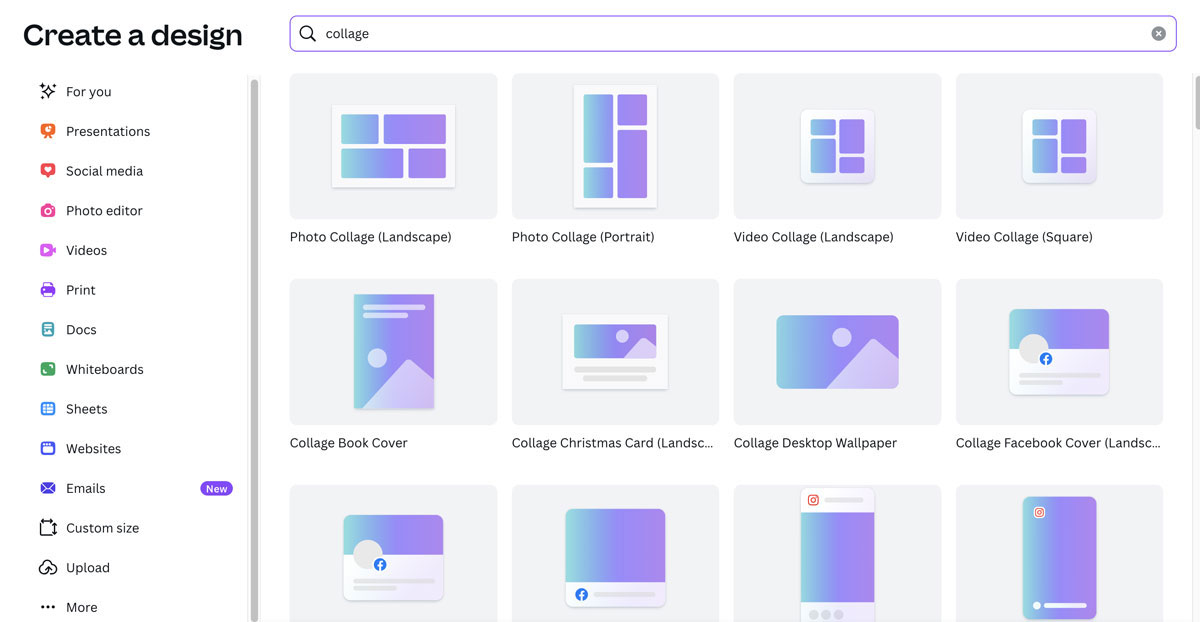Open Emails marked New
This screenshot has height=622, width=1200.
click(x=86, y=488)
